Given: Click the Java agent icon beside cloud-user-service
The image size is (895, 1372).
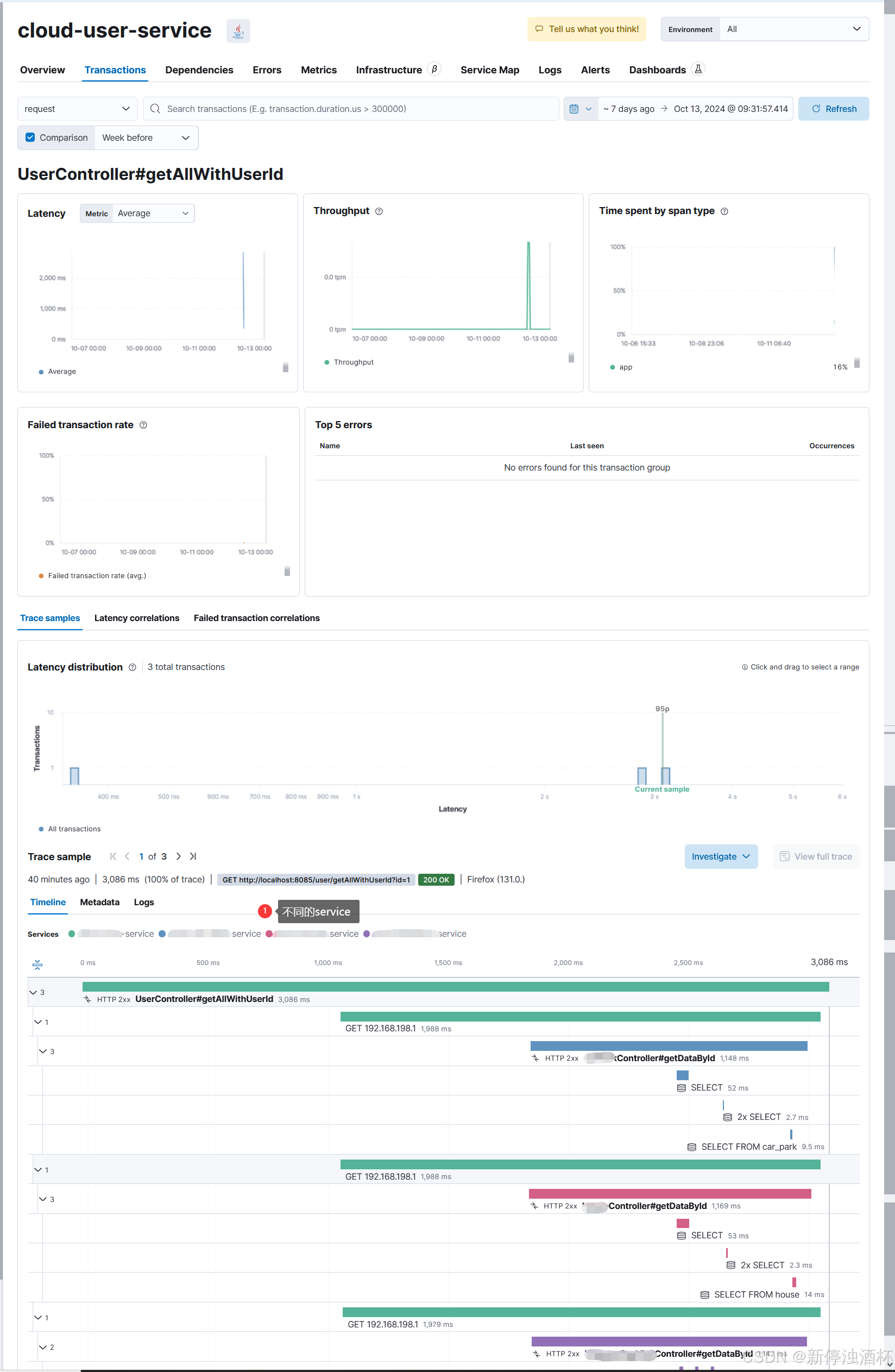Looking at the screenshot, I should (237, 30).
